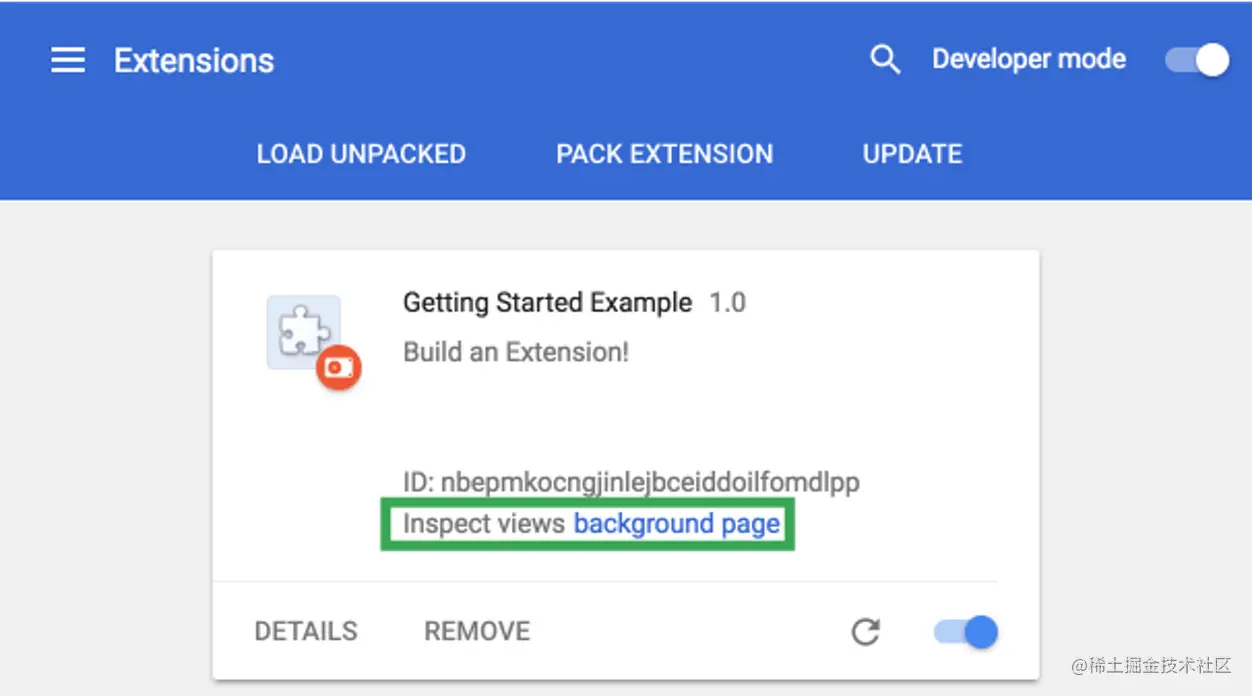Click the UPDATE button

[x=913, y=154]
